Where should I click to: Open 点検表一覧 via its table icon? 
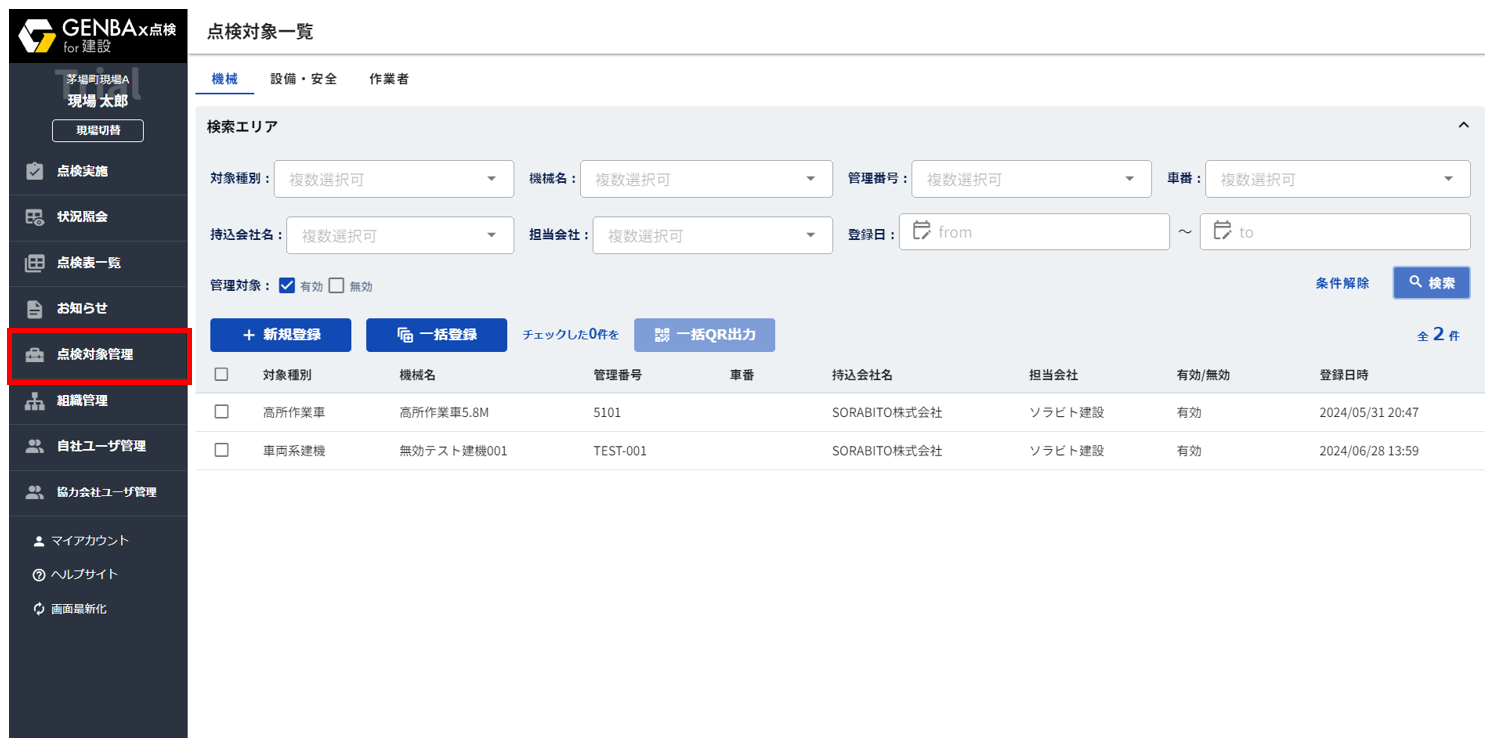(35, 263)
